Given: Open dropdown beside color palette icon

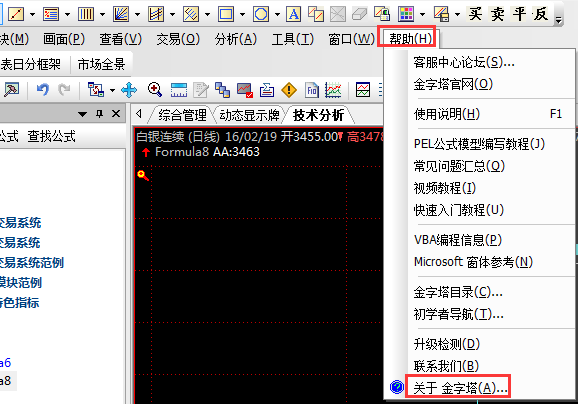Looking at the screenshot, I should pos(422,15).
